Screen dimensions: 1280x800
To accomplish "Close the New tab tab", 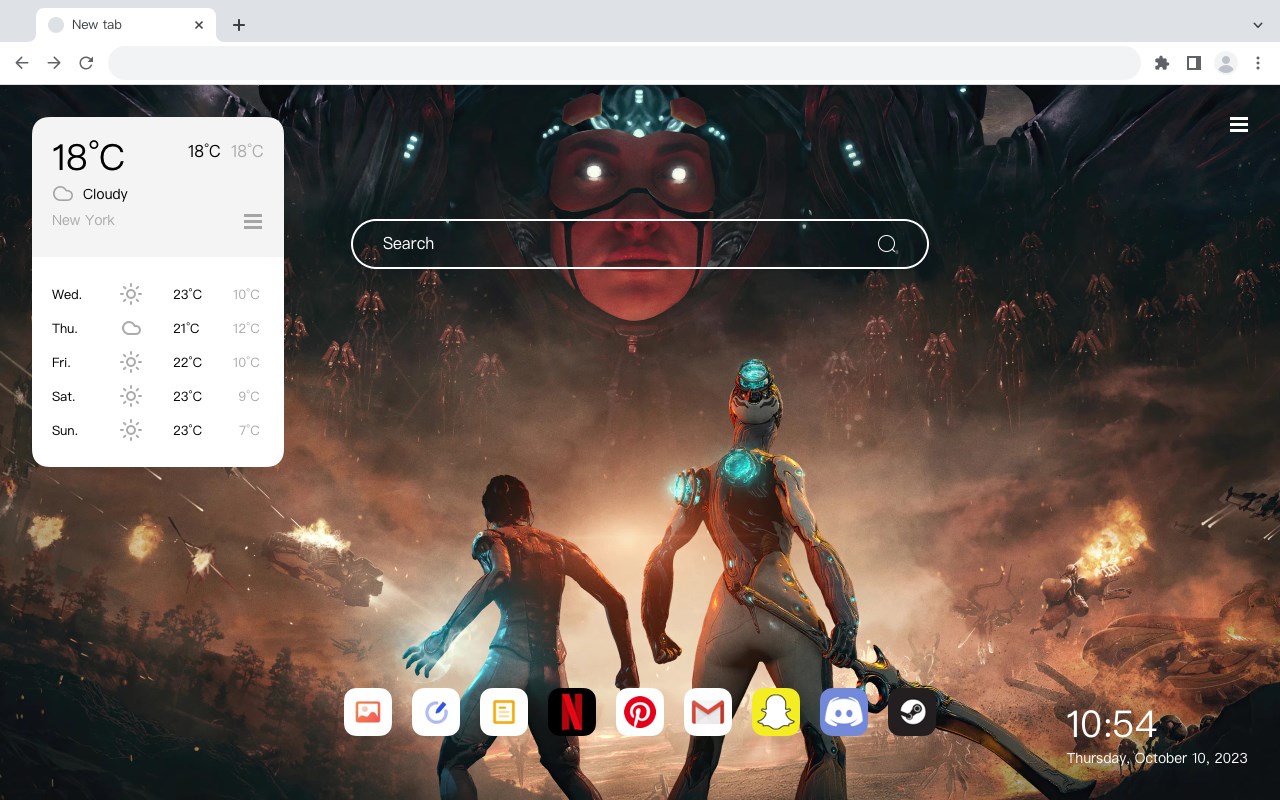I will click(x=200, y=25).
